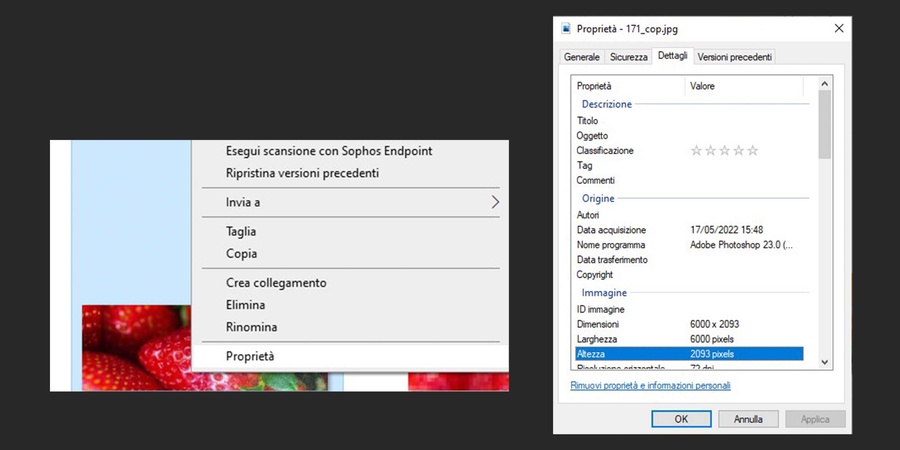Choose Rinomina in the context menu
The image size is (900, 450).
pyautogui.click(x=252, y=327)
